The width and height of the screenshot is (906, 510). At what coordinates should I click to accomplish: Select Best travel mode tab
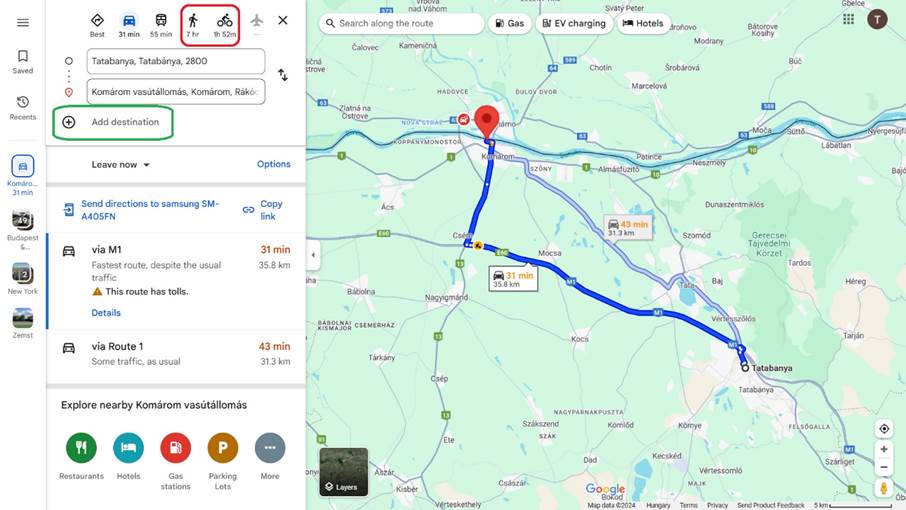click(97, 25)
